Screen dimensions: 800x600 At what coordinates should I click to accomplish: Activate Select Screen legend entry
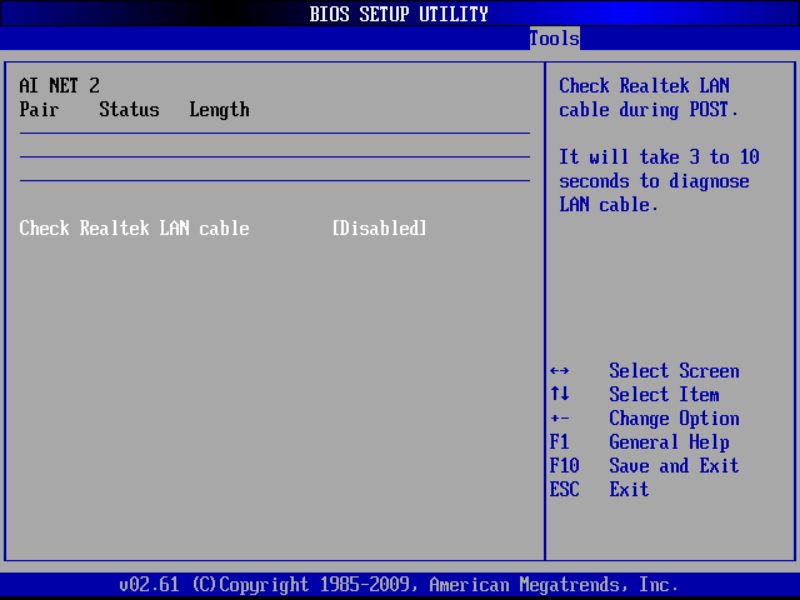pos(673,371)
